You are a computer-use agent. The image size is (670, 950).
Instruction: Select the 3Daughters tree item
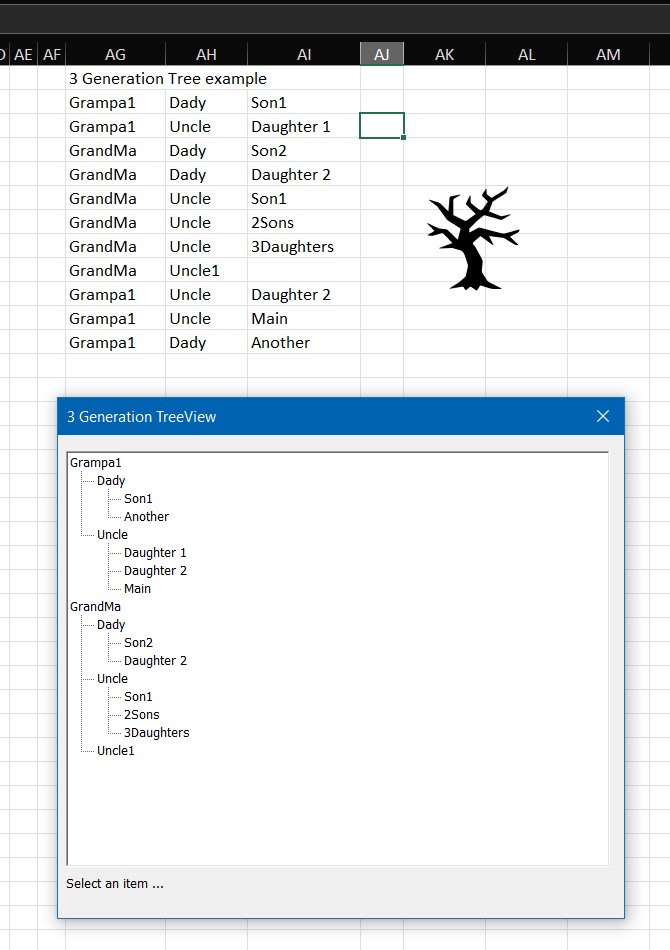point(156,733)
